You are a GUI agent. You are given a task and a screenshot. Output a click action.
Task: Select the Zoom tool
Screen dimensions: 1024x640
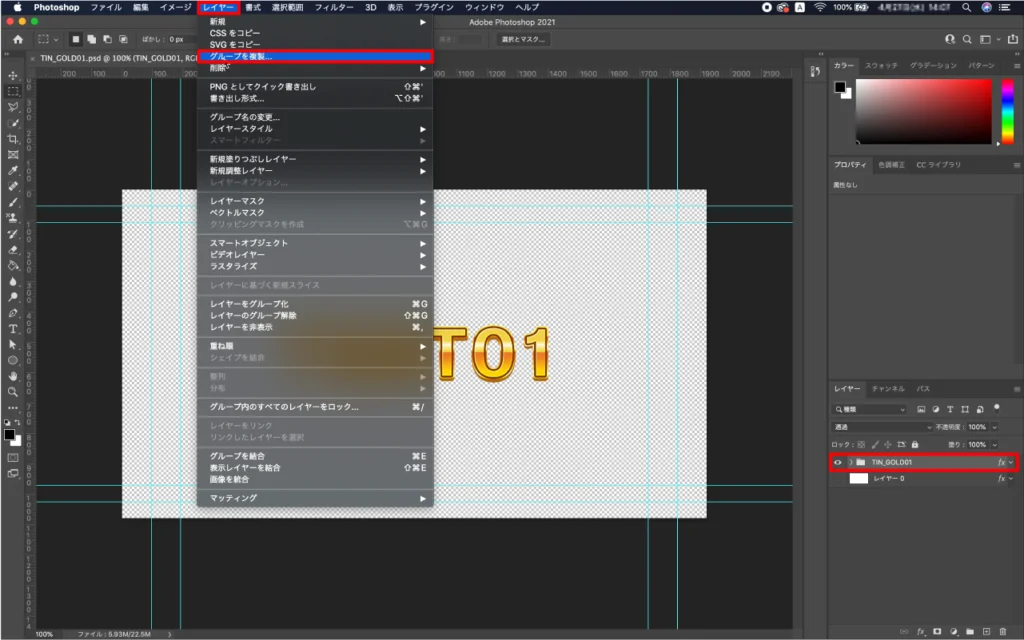click(x=12, y=392)
